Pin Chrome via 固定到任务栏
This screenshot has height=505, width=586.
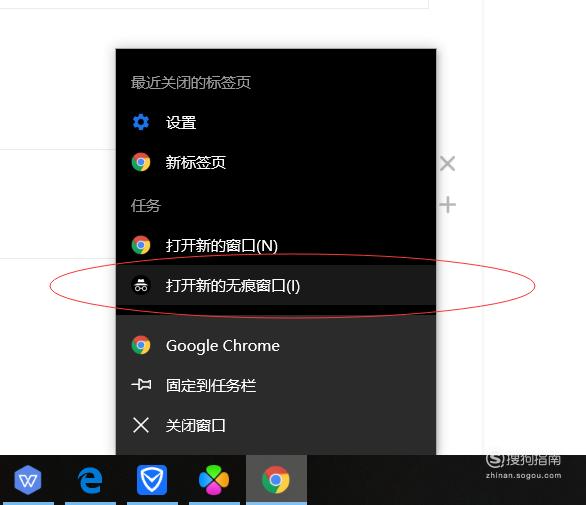tap(276, 385)
